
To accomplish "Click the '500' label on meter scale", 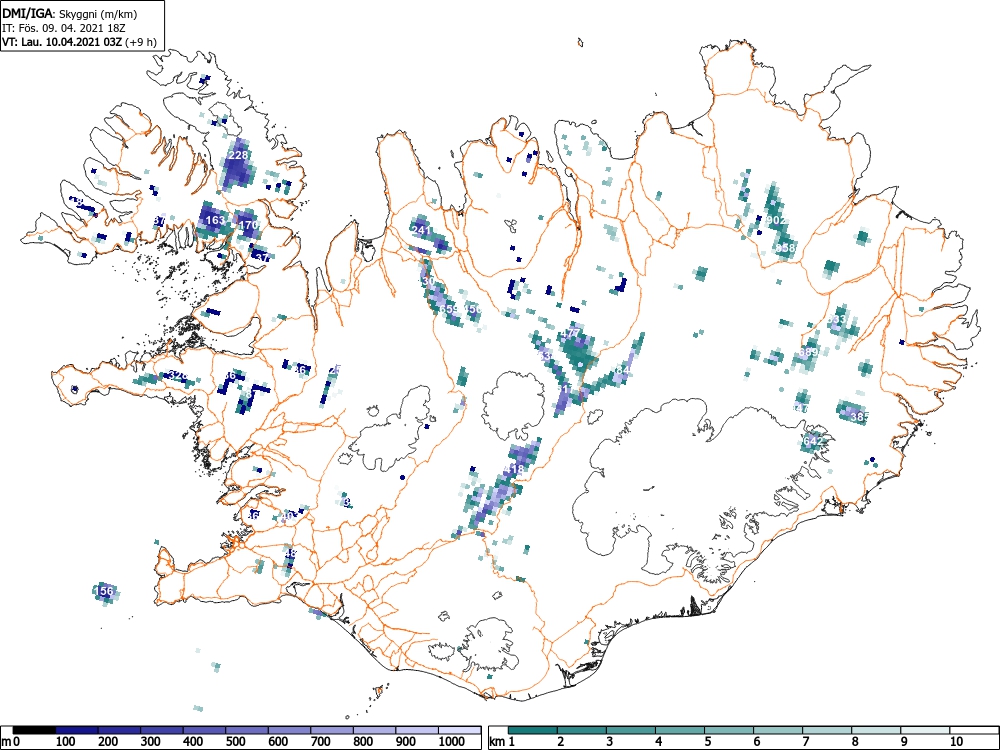I will (235, 742).
